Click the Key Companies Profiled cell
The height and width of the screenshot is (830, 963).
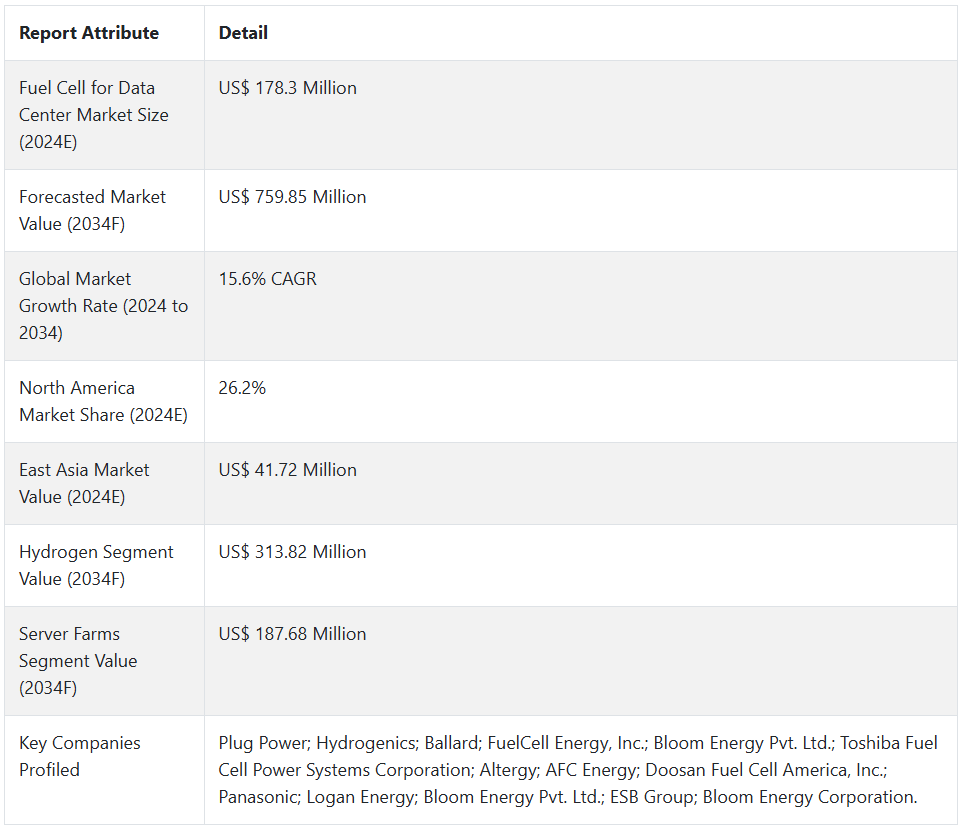(x=79, y=756)
